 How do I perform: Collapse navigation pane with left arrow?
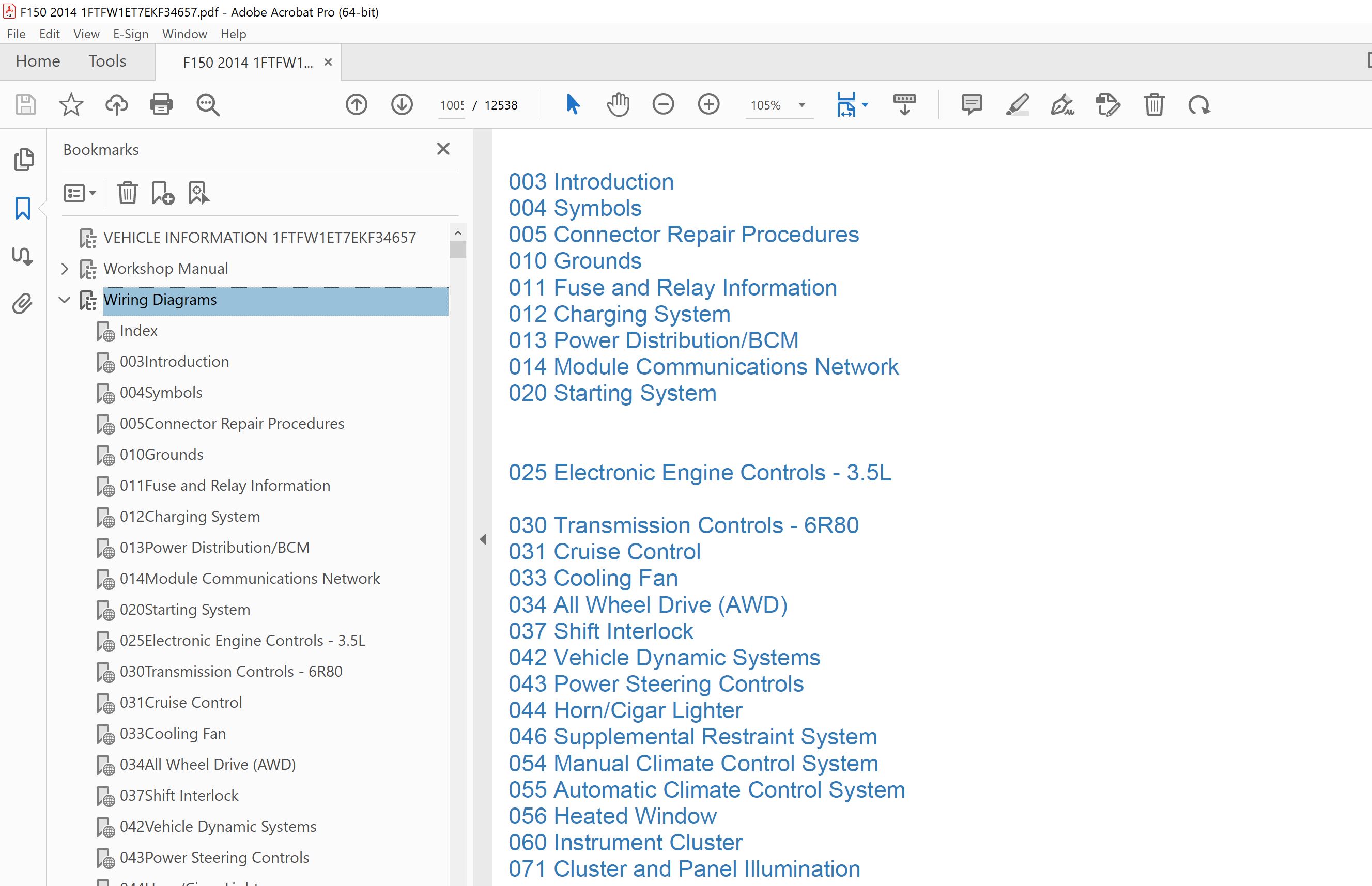point(483,539)
